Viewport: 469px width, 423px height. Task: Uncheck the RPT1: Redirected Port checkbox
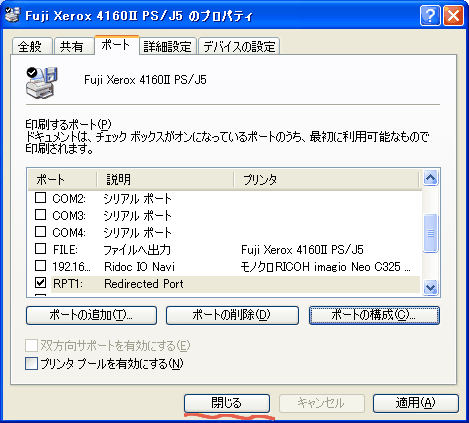41,283
